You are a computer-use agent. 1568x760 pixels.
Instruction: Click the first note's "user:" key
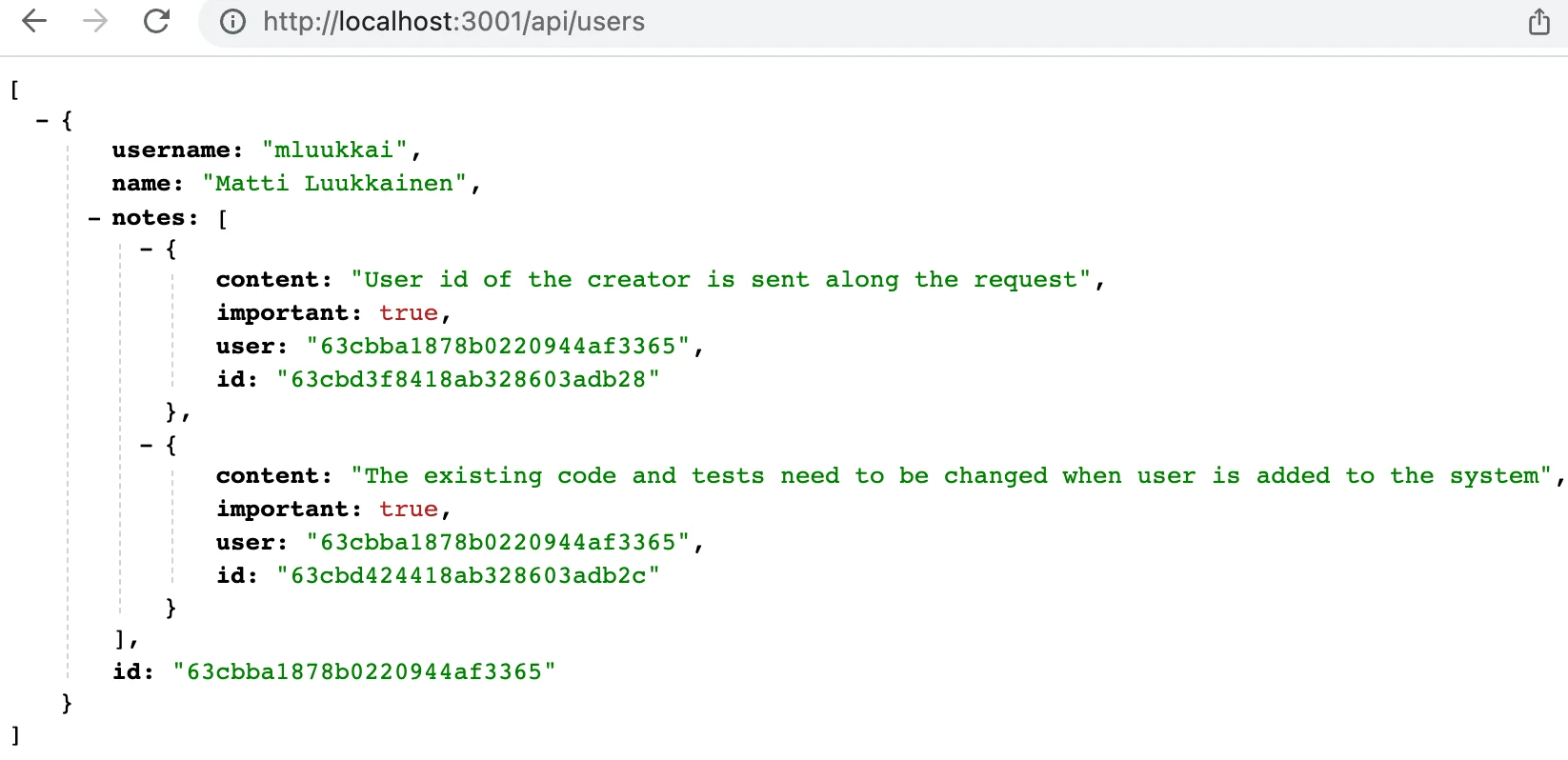point(252,347)
